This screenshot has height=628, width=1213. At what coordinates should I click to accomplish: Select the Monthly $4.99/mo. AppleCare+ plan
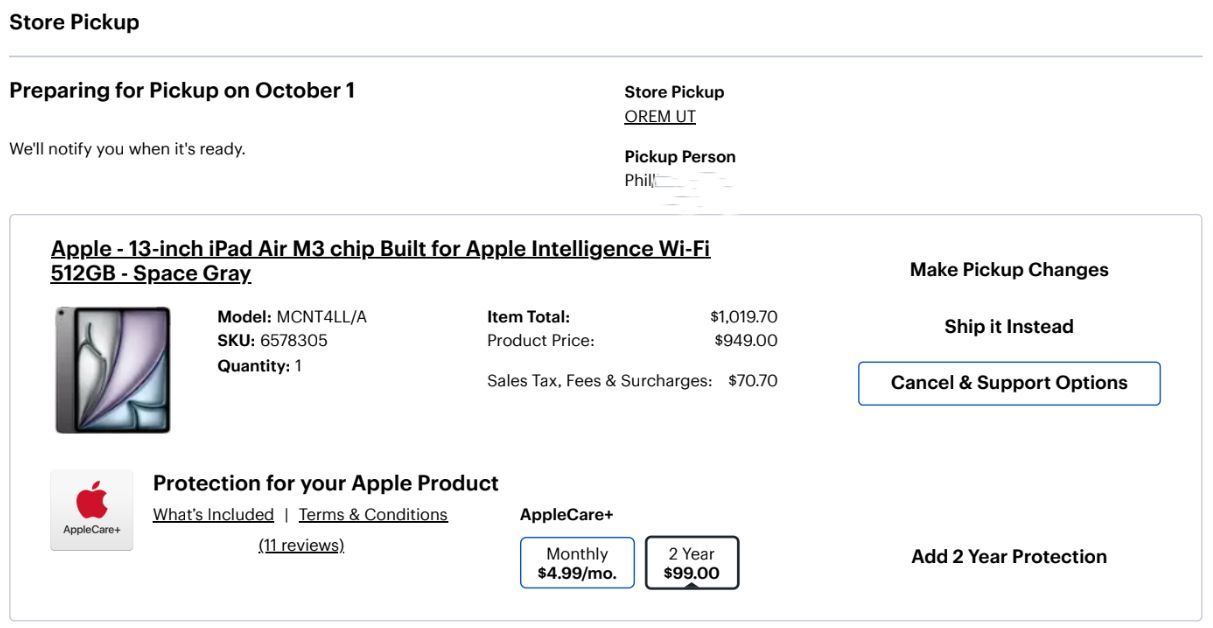(577, 563)
